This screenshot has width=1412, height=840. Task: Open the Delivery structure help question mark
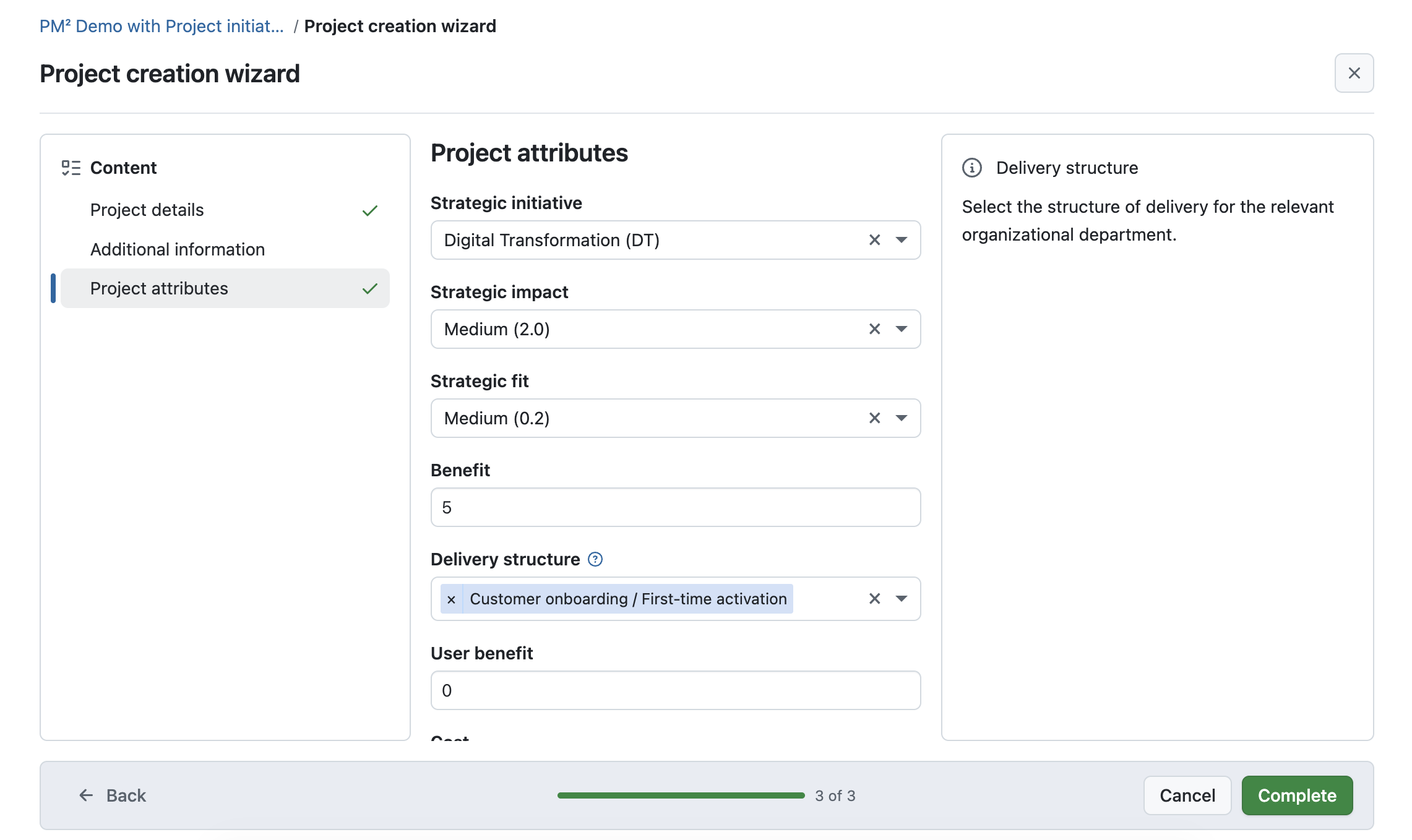click(x=595, y=559)
